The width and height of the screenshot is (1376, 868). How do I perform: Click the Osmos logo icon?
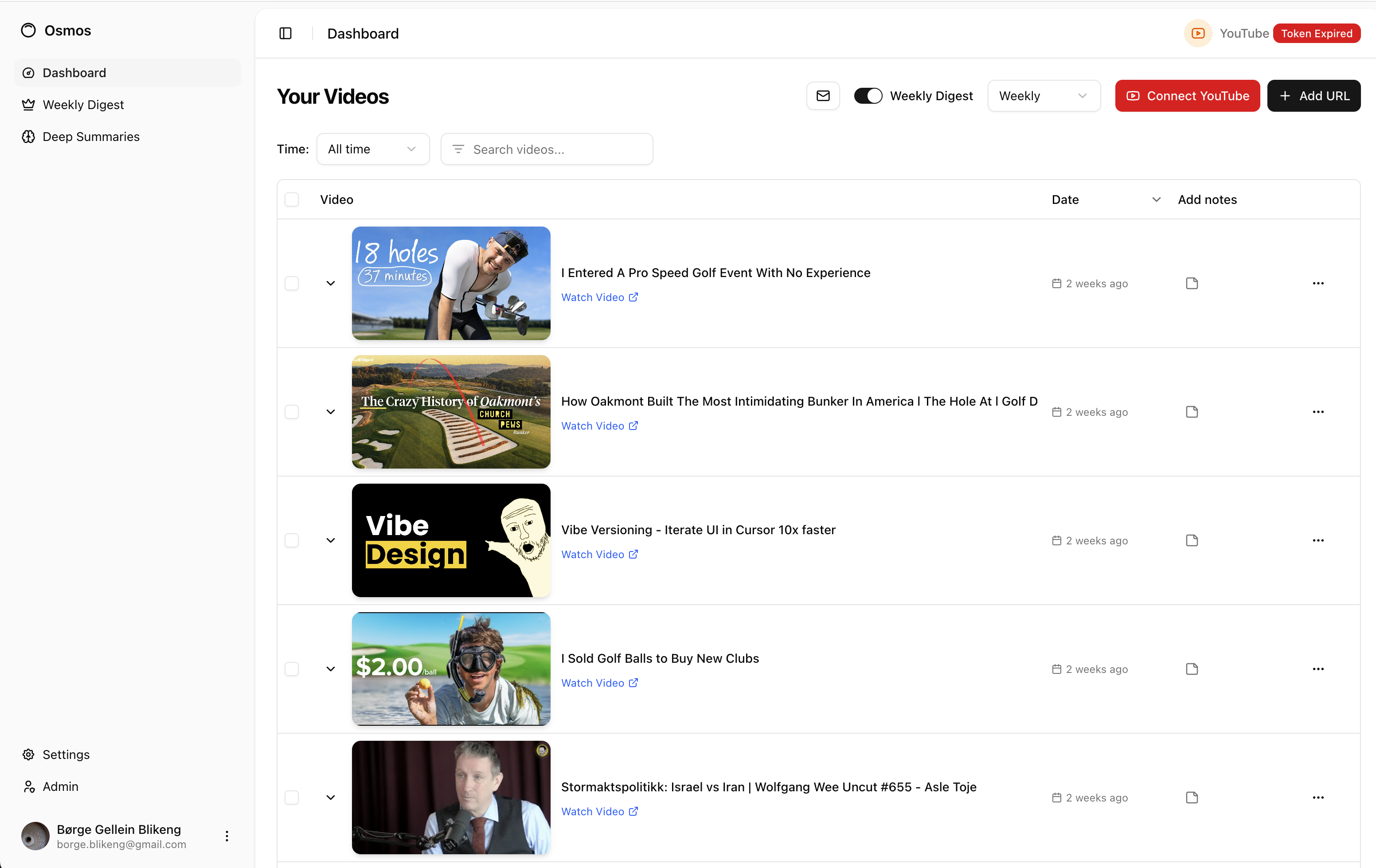click(x=28, y=30)
